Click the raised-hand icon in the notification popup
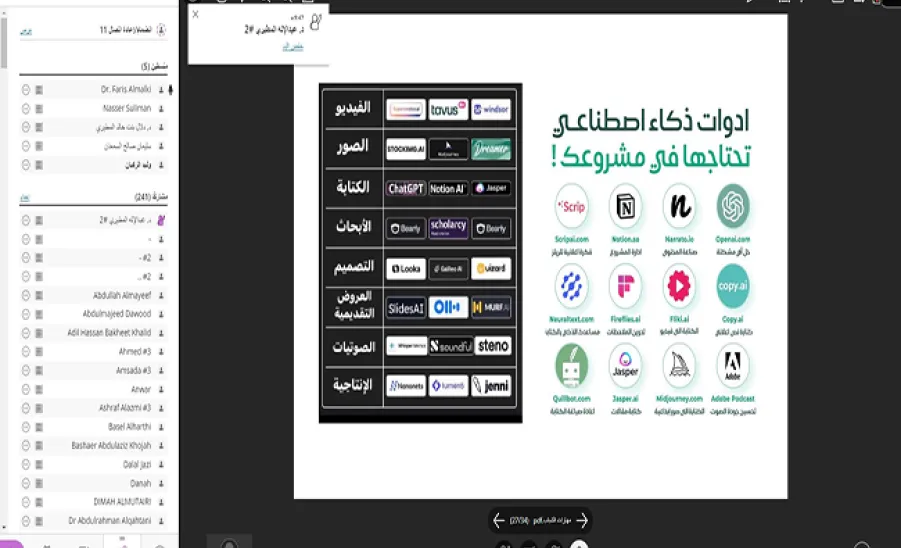The height and width of the screenshot is (548, 901). [x=315, y=22]
